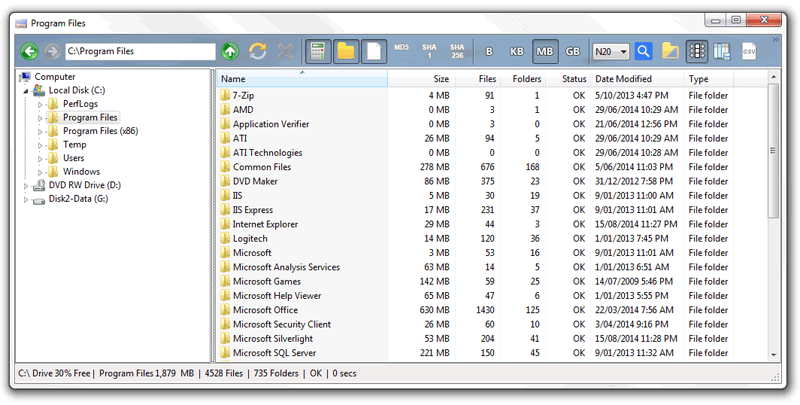The width and height of the screenshot is (800, 405).
Task: Export the list to CSV
Action: [x=749, y=52]
